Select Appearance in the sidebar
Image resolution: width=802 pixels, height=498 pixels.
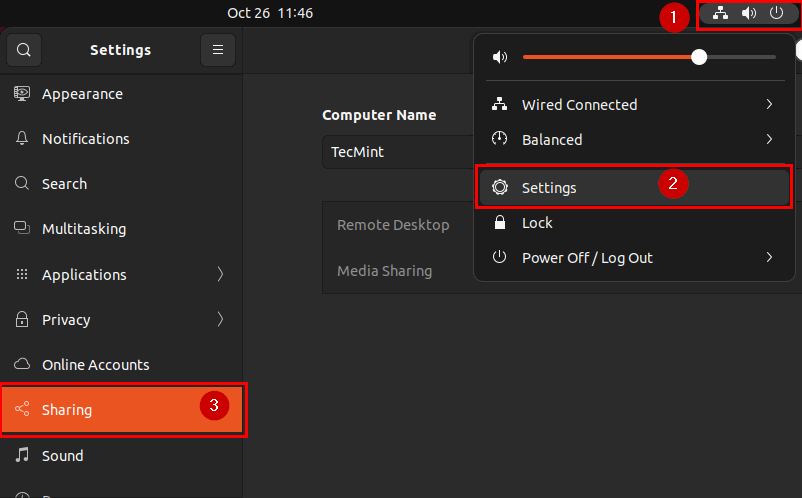coord(82,94)
